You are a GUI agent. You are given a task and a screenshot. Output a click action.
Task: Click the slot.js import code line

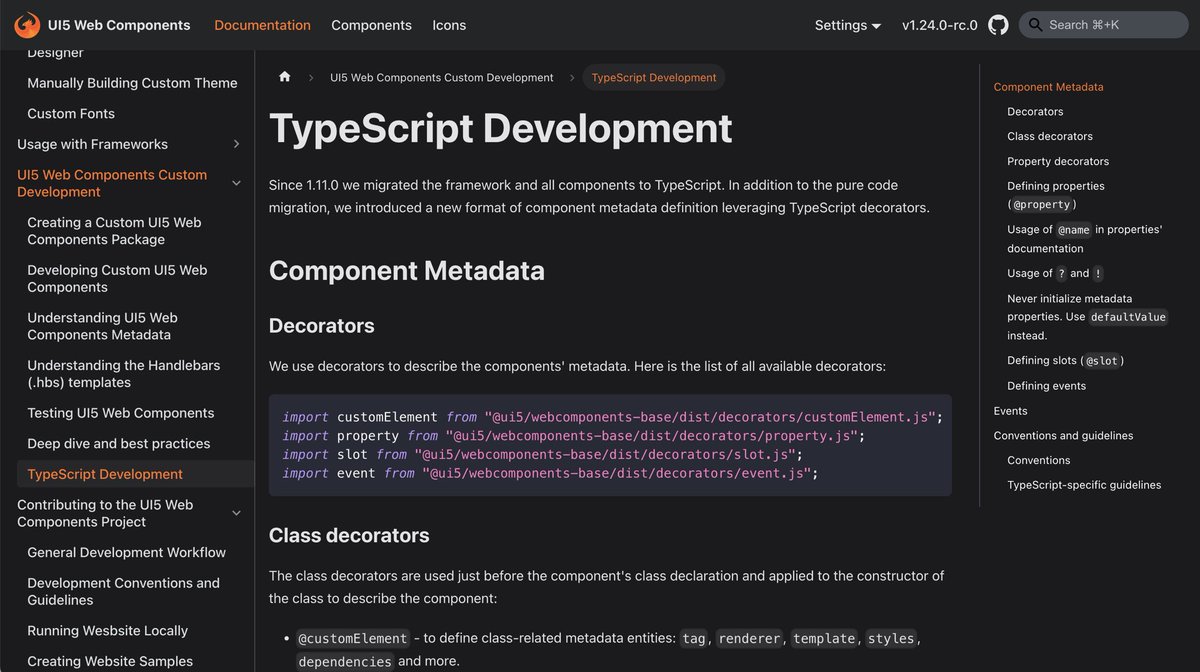[542, 455]
